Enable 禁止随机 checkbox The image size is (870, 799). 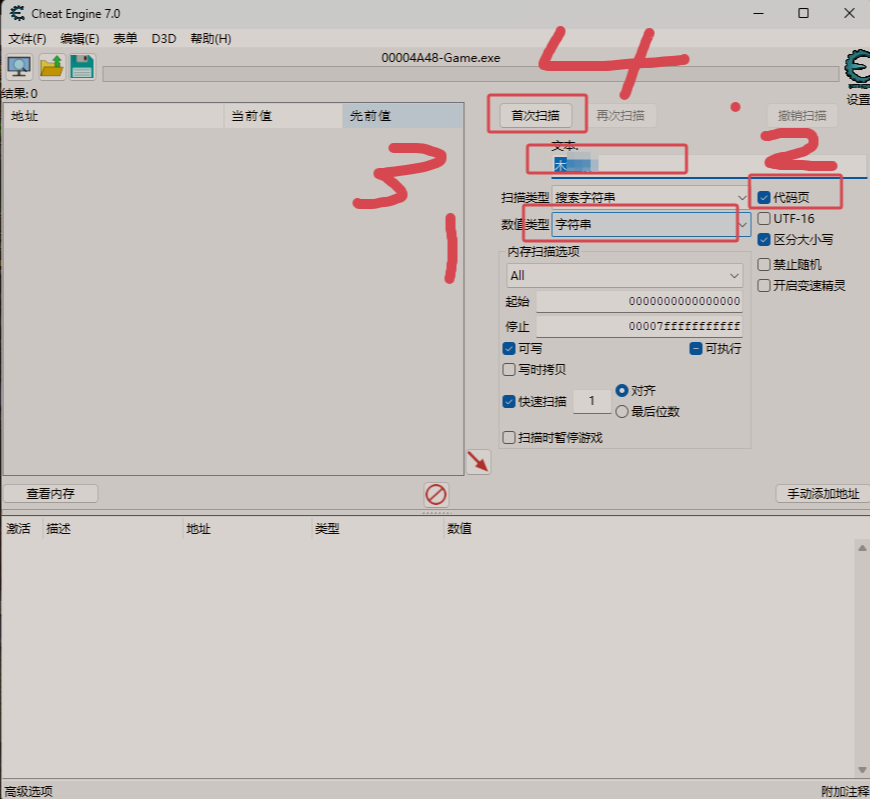[x=764, y=265]
